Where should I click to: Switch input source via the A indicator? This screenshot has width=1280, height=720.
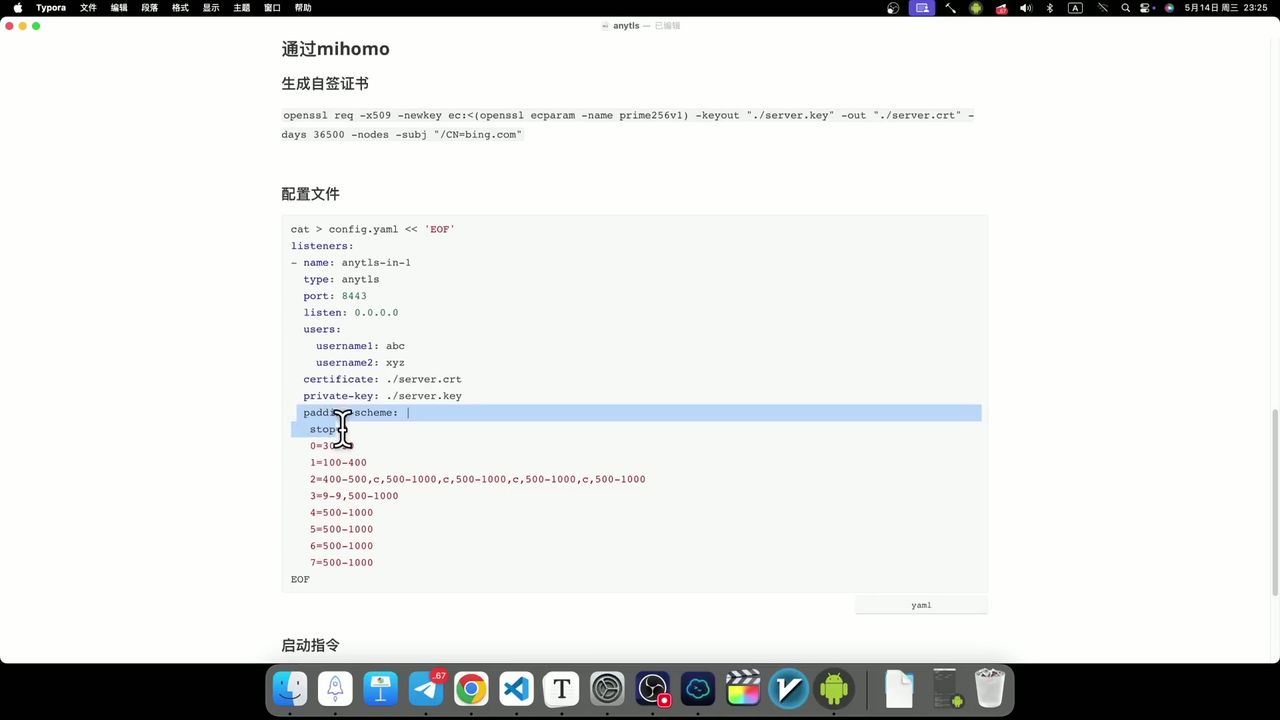(1075, 8)
